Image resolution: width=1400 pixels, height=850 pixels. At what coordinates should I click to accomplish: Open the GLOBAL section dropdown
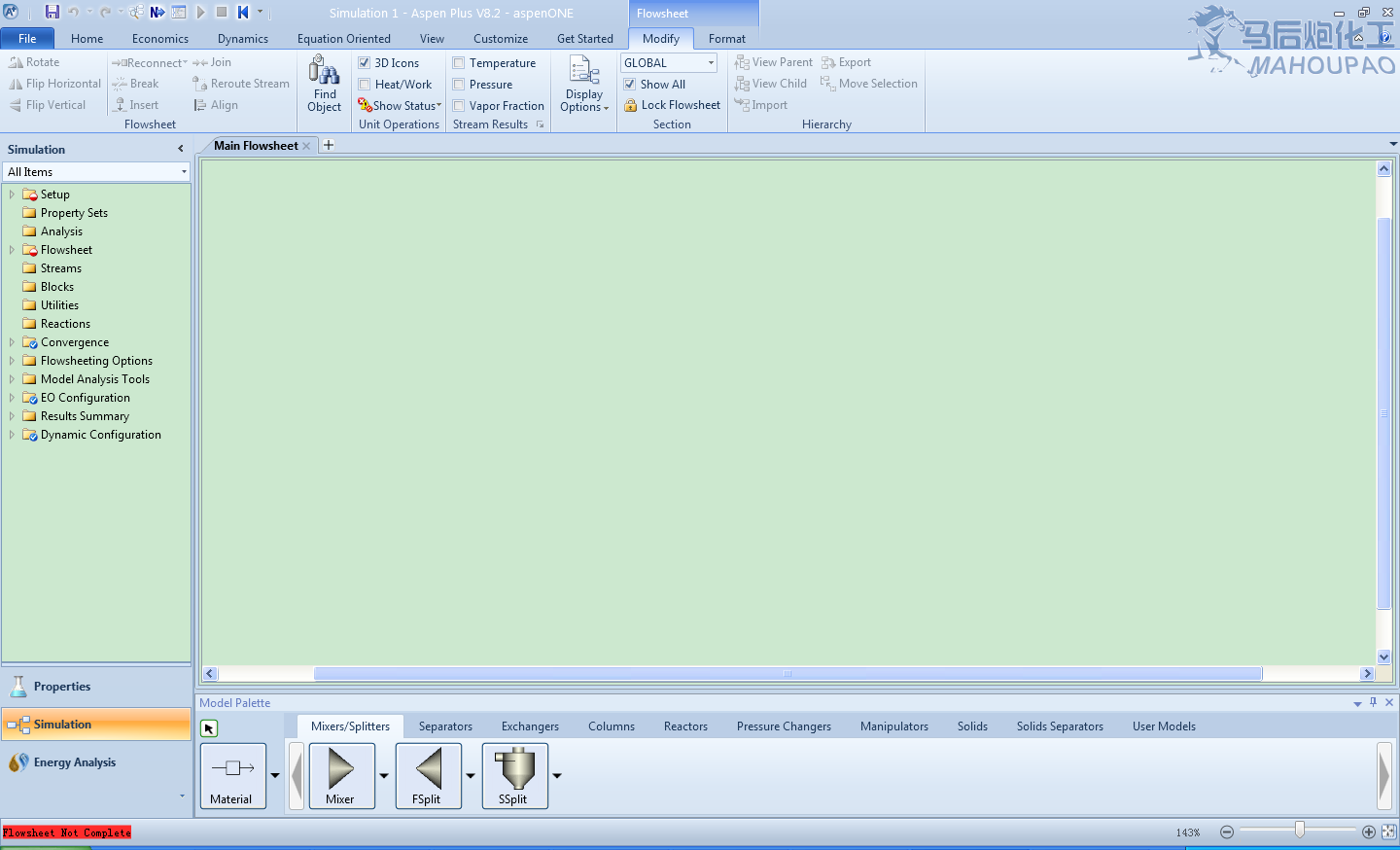pos(711,63)
